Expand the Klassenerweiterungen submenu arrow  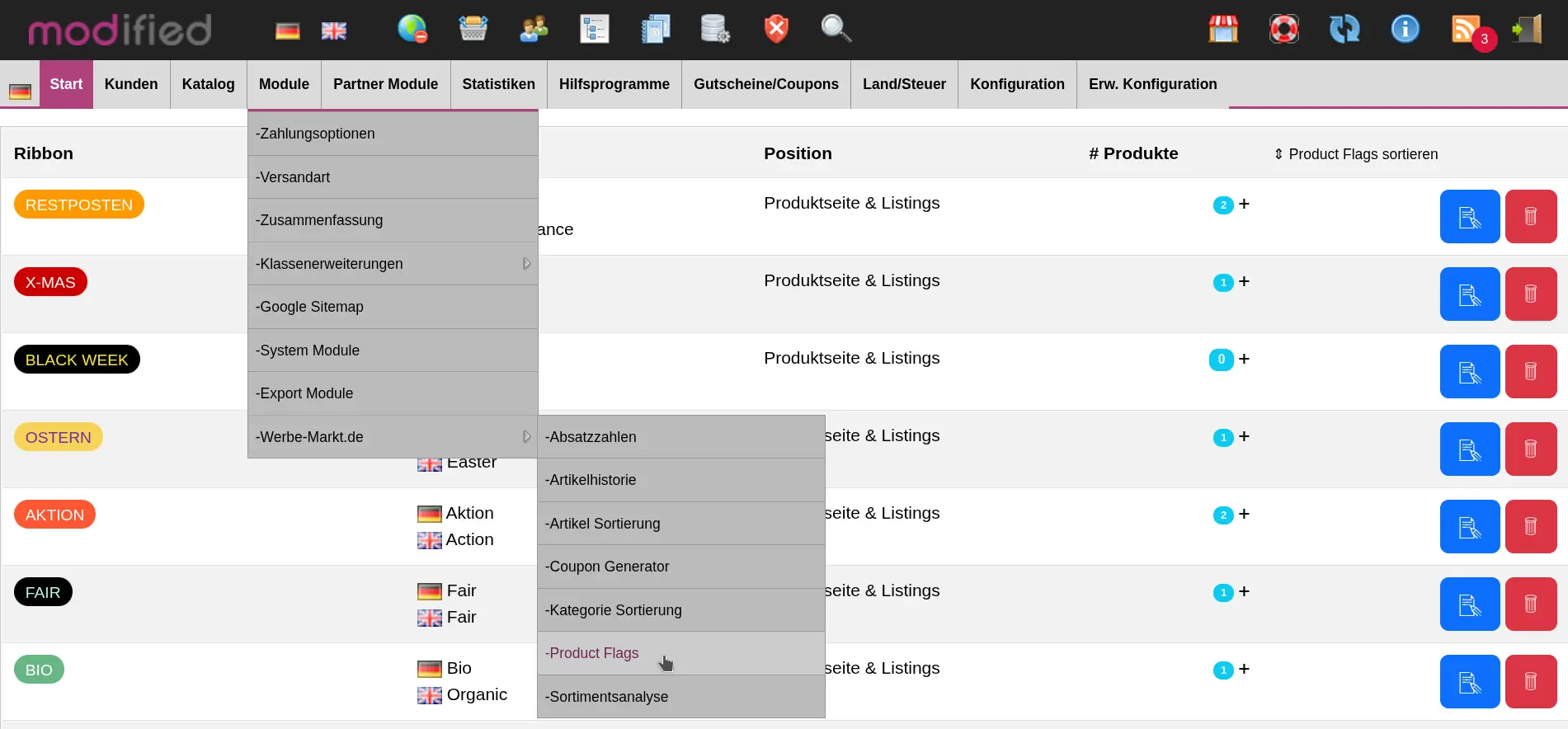click(526, 264)
